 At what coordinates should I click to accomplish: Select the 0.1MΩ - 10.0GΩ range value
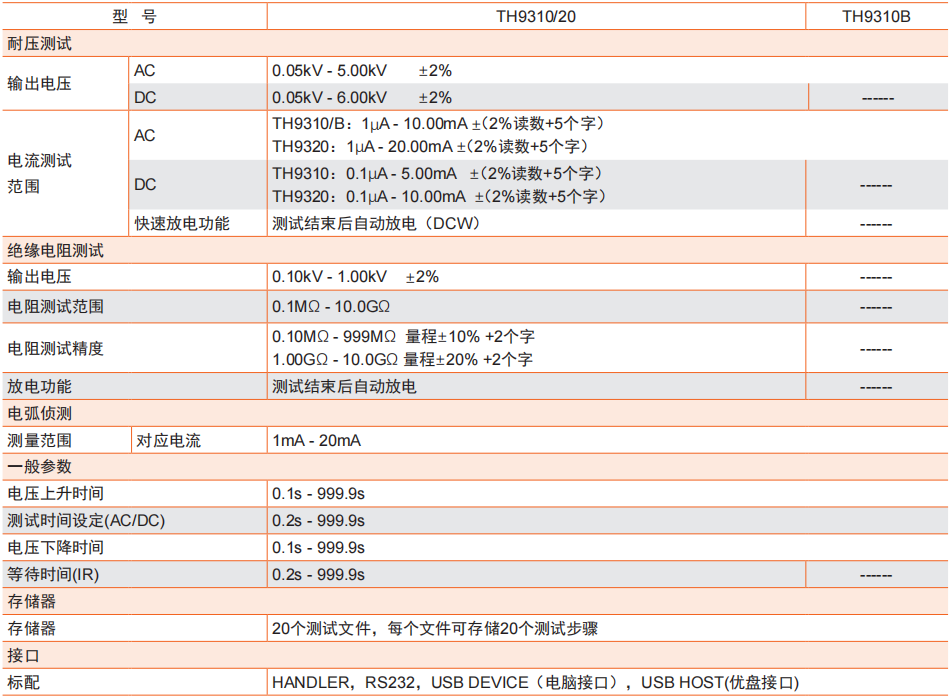pyautogui.click(x=331, y=306)
